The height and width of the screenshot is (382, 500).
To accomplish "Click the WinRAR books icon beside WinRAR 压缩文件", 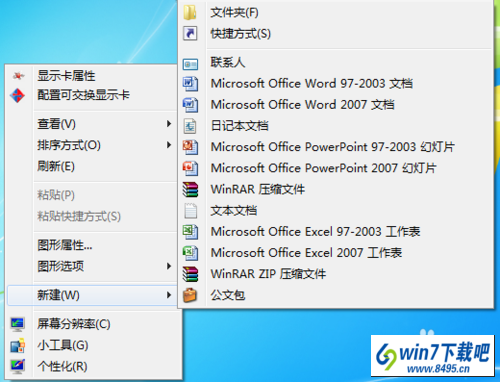I will [190, 189].
